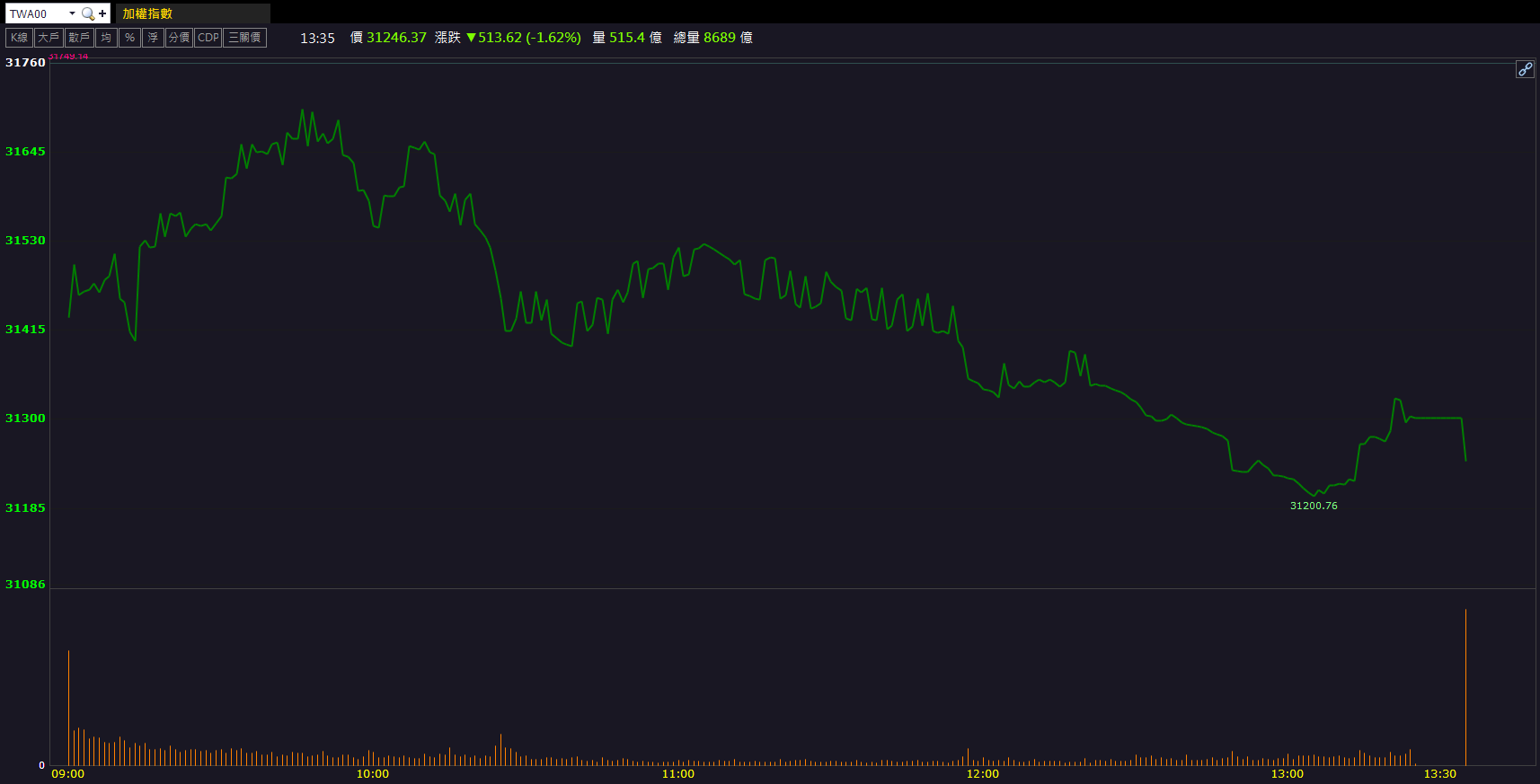This screenshot has height=784, width=1540.
Task: Click the magnifier search icon
Action: pyautogui.click(x=87, y=13)
